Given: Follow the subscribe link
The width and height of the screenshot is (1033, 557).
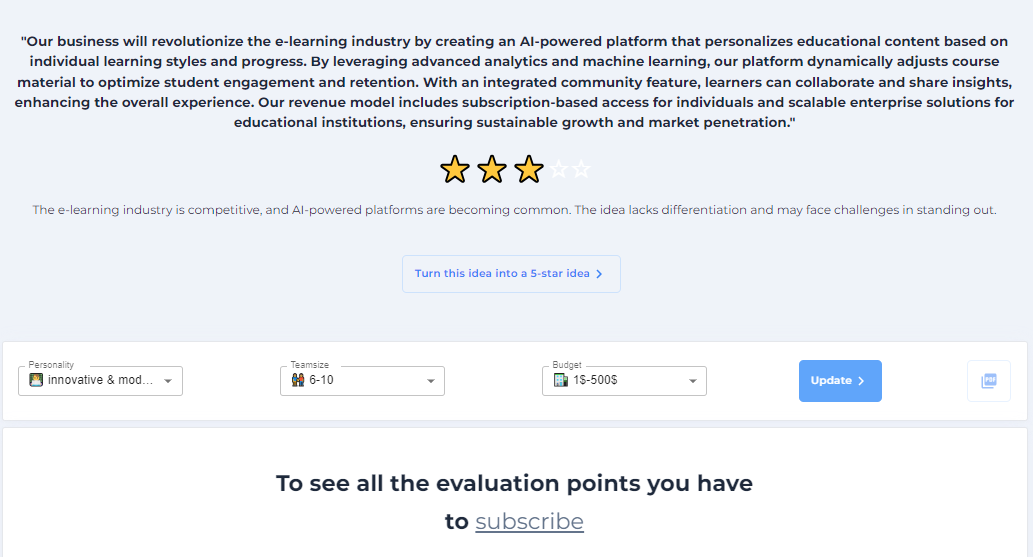Looking at the screenshot, I should tap(529, 521).
